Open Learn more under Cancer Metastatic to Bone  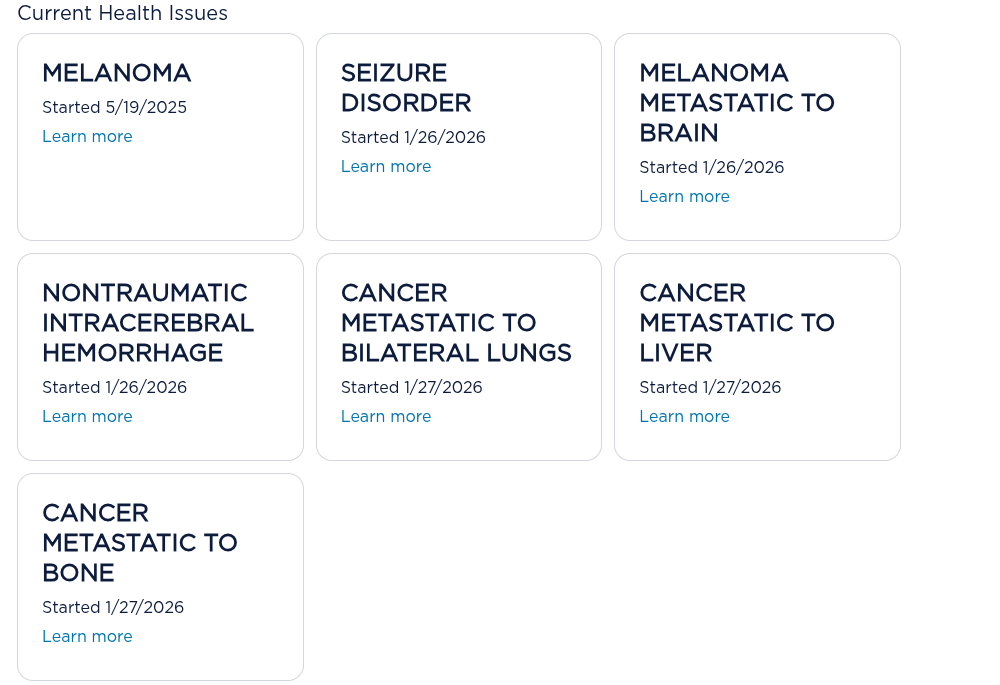pyautogui.click(x=87, y=637)
